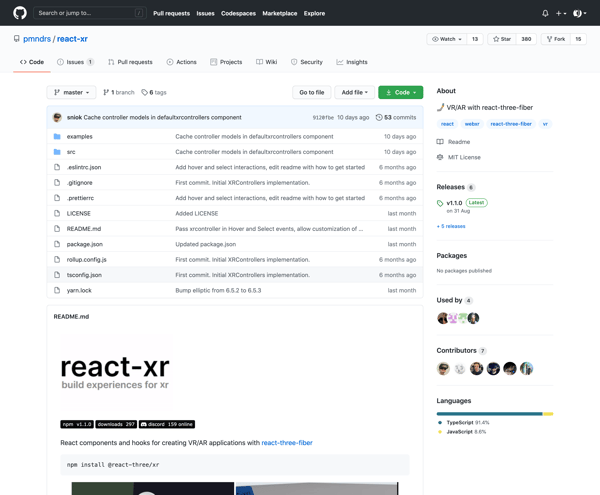Viewport: 600px width, 495px height.
Task: Switch to the Actions tab
Action: click(181, 62)
